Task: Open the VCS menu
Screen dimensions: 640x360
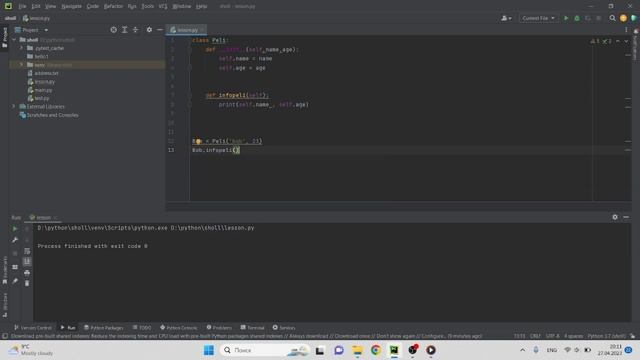Action: (x=163, y=6)
